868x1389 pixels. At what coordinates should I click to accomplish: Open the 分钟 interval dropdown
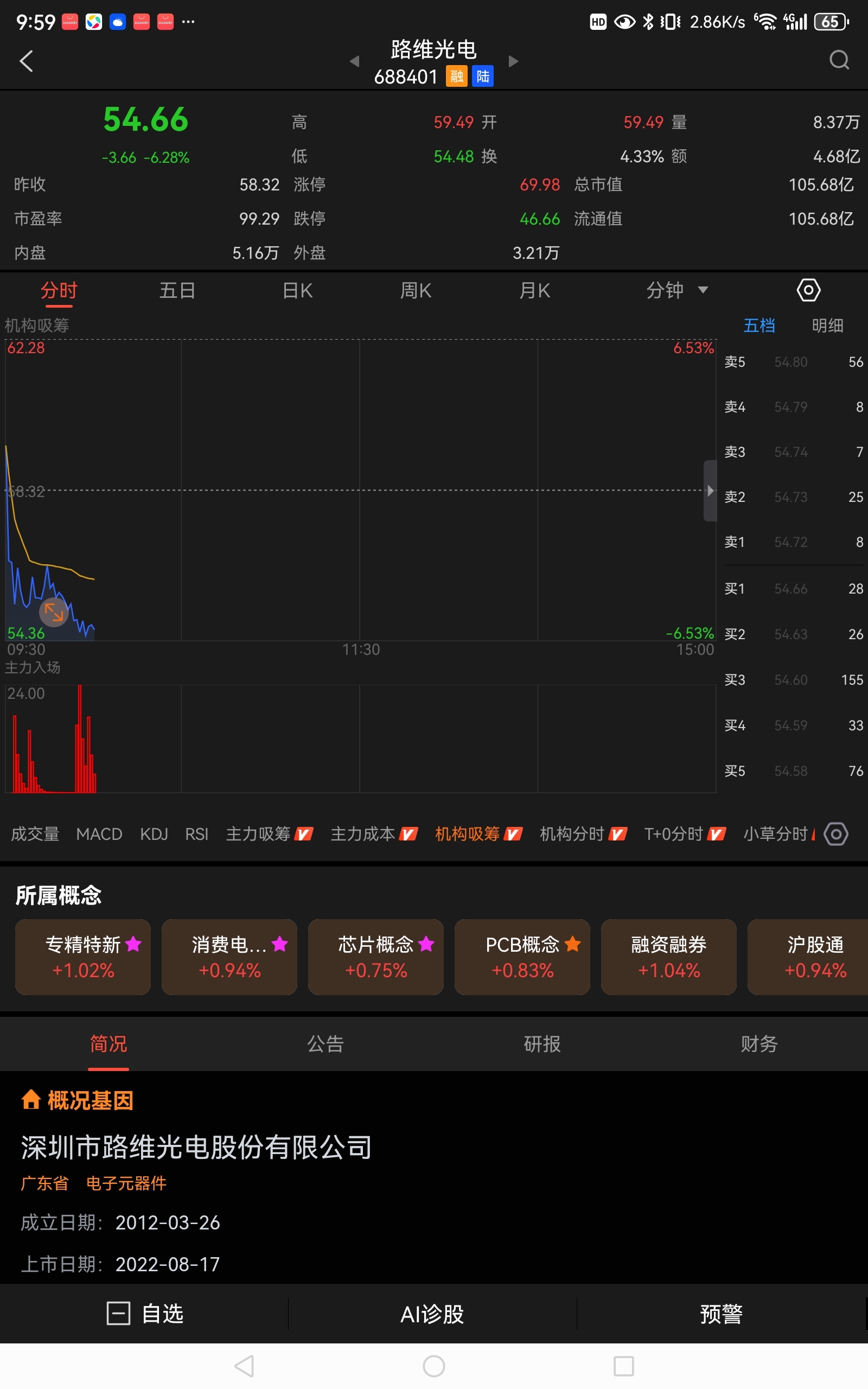point(678,290)
